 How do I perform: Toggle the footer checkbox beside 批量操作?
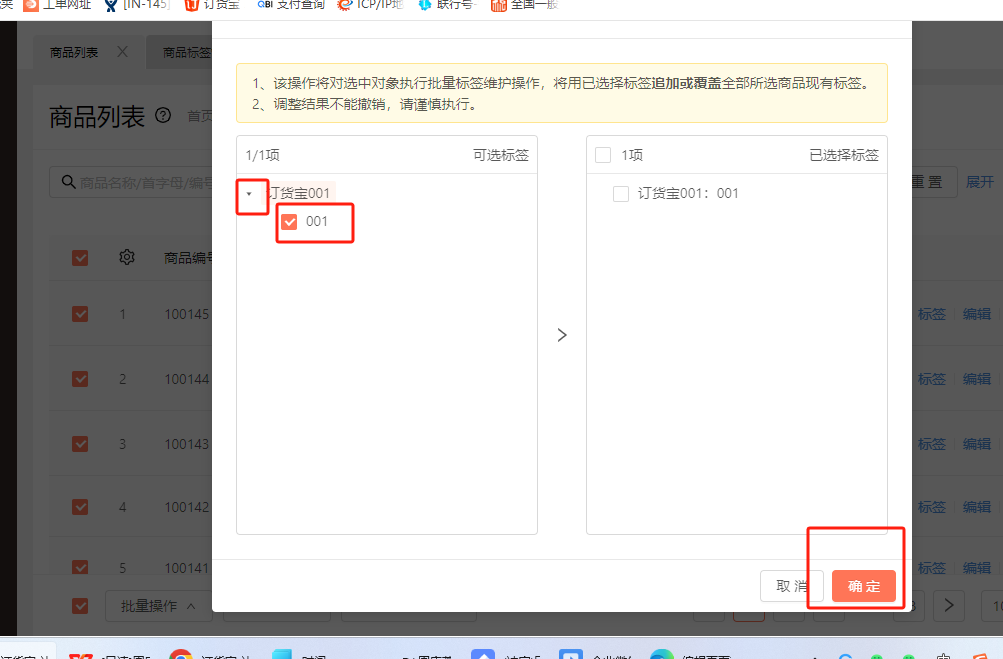80,606
